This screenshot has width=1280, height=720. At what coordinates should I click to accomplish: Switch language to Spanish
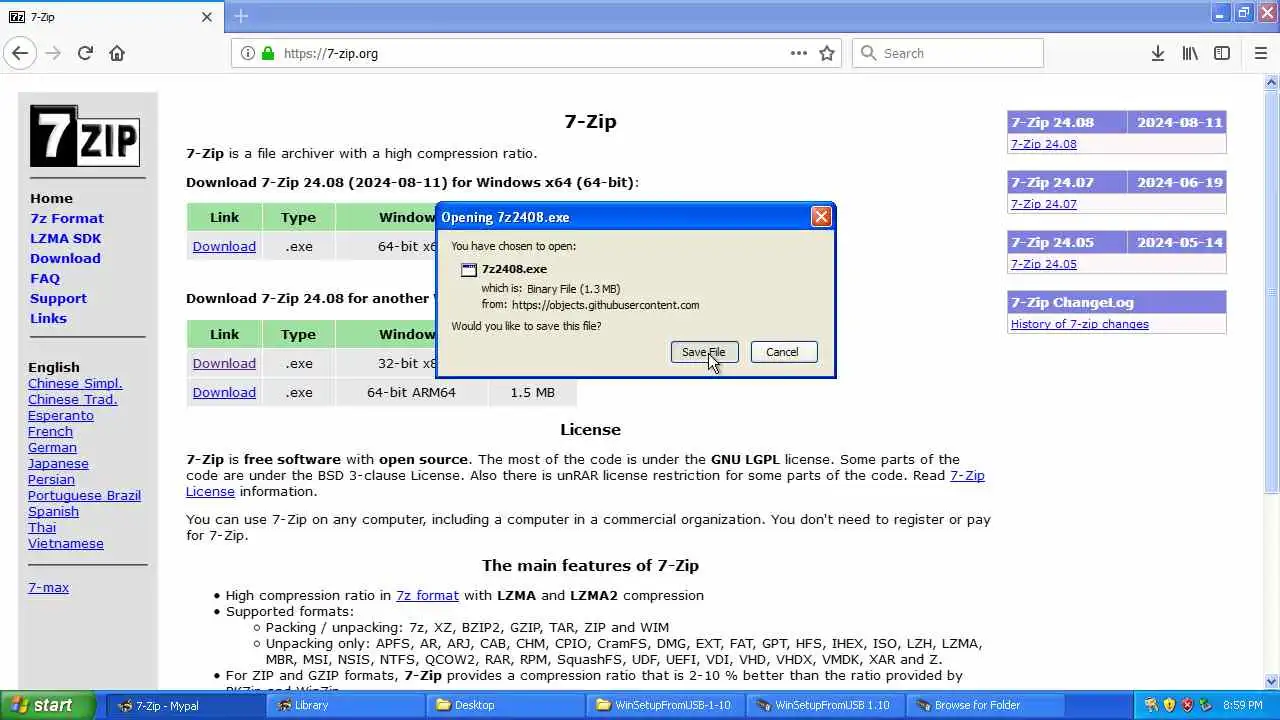click(53, 511)
